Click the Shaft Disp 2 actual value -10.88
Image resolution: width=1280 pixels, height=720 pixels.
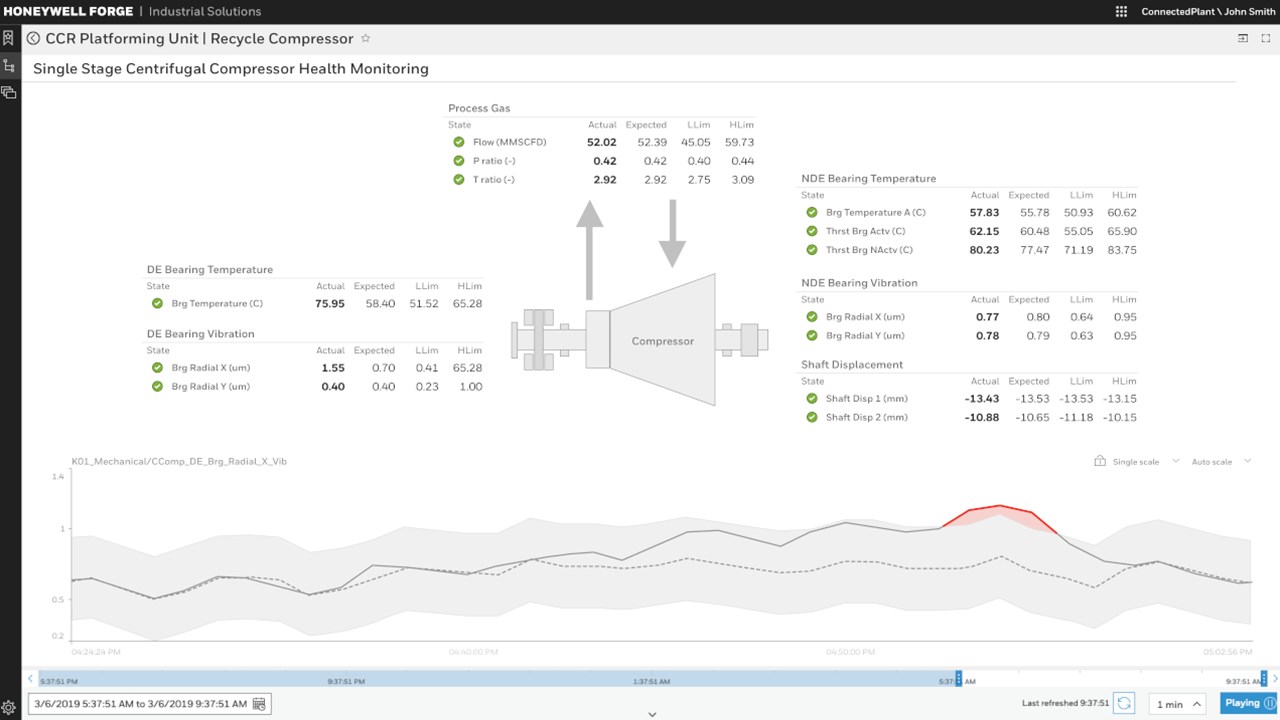pyautogui.click(x=982, y=417)
